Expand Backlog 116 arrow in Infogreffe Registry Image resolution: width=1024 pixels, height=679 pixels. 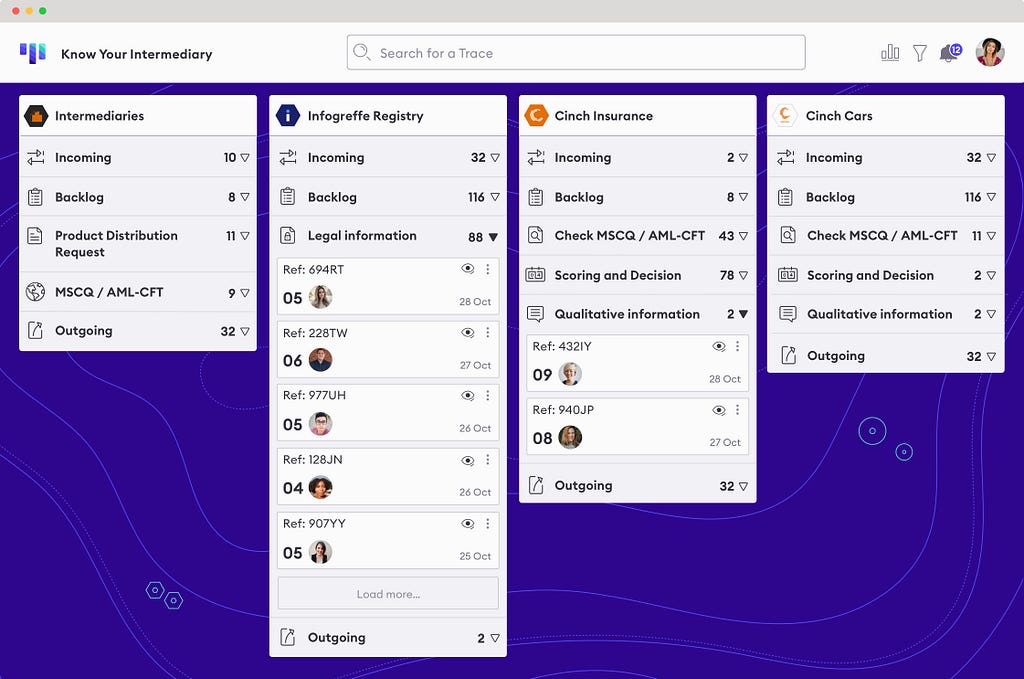[494, 197]
